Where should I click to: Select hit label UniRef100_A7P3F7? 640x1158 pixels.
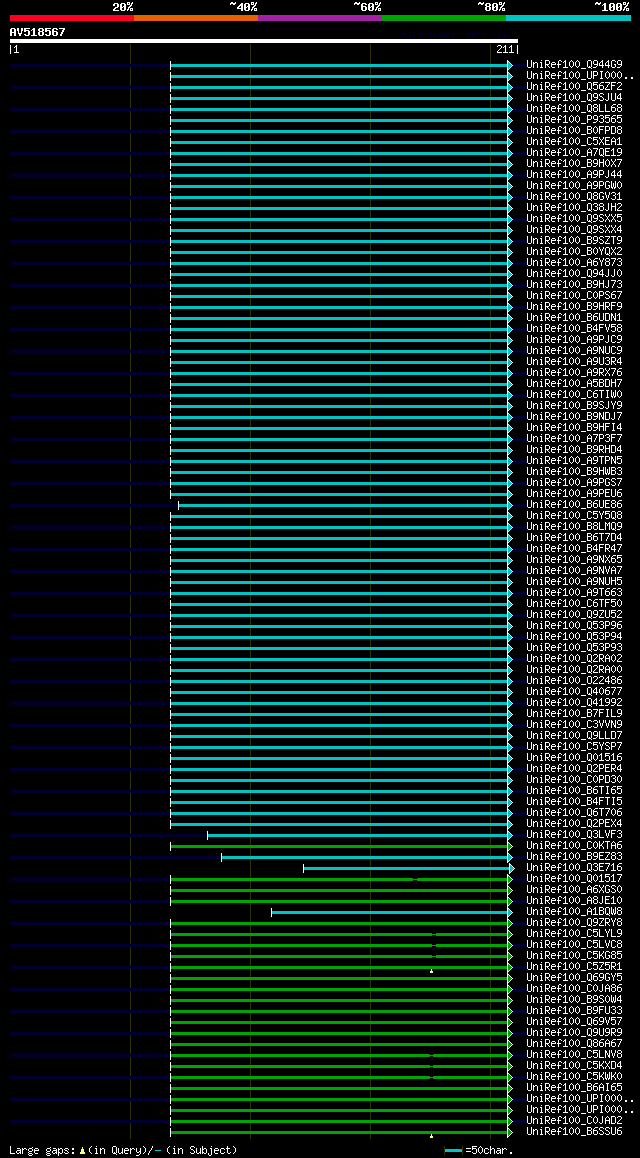pos(574,438)
